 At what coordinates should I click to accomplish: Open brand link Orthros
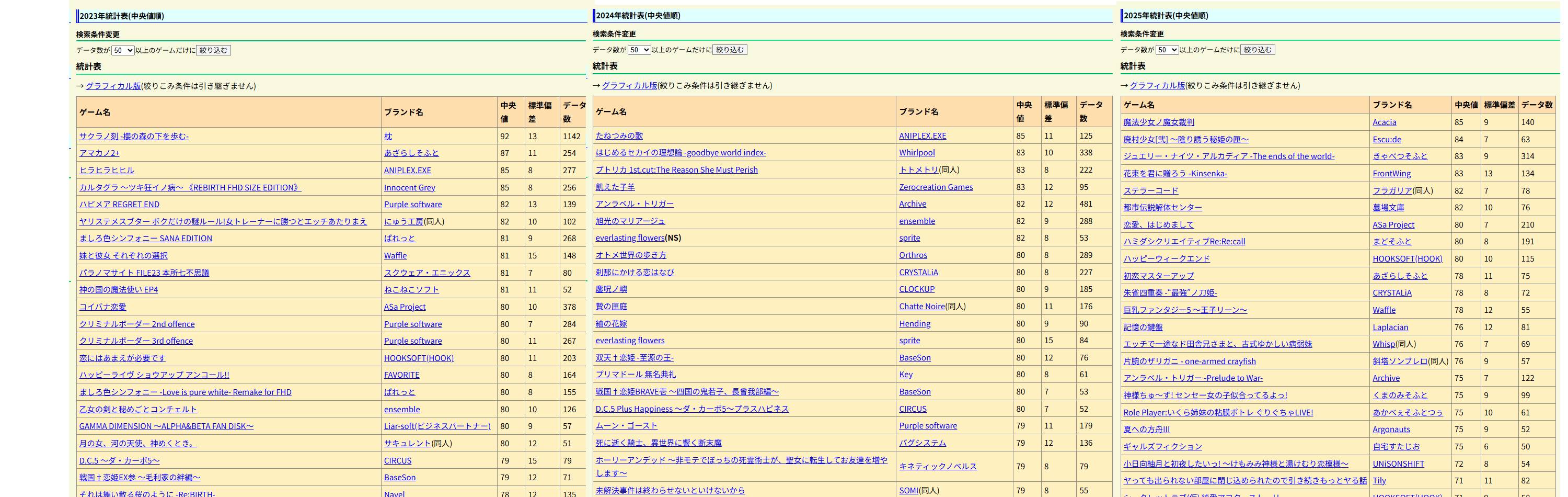click(x=913, y=255)
